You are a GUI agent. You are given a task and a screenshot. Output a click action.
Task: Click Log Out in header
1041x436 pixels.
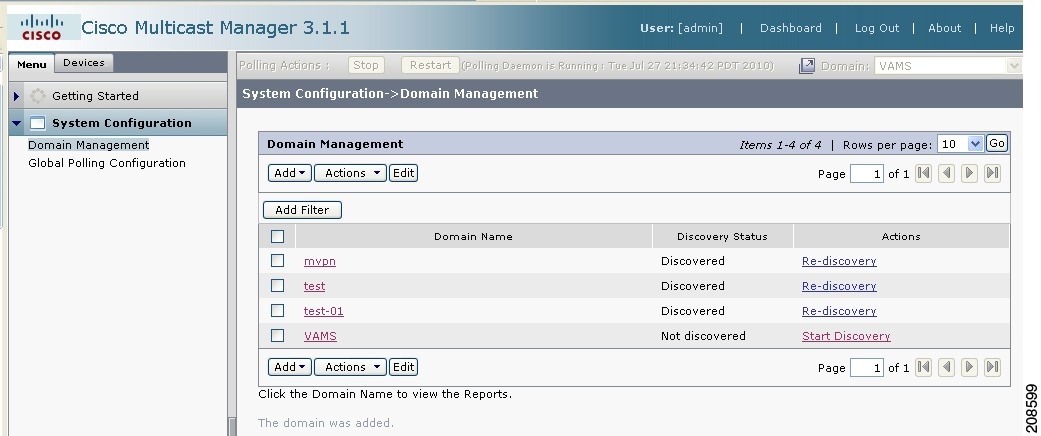pos(876,28)
